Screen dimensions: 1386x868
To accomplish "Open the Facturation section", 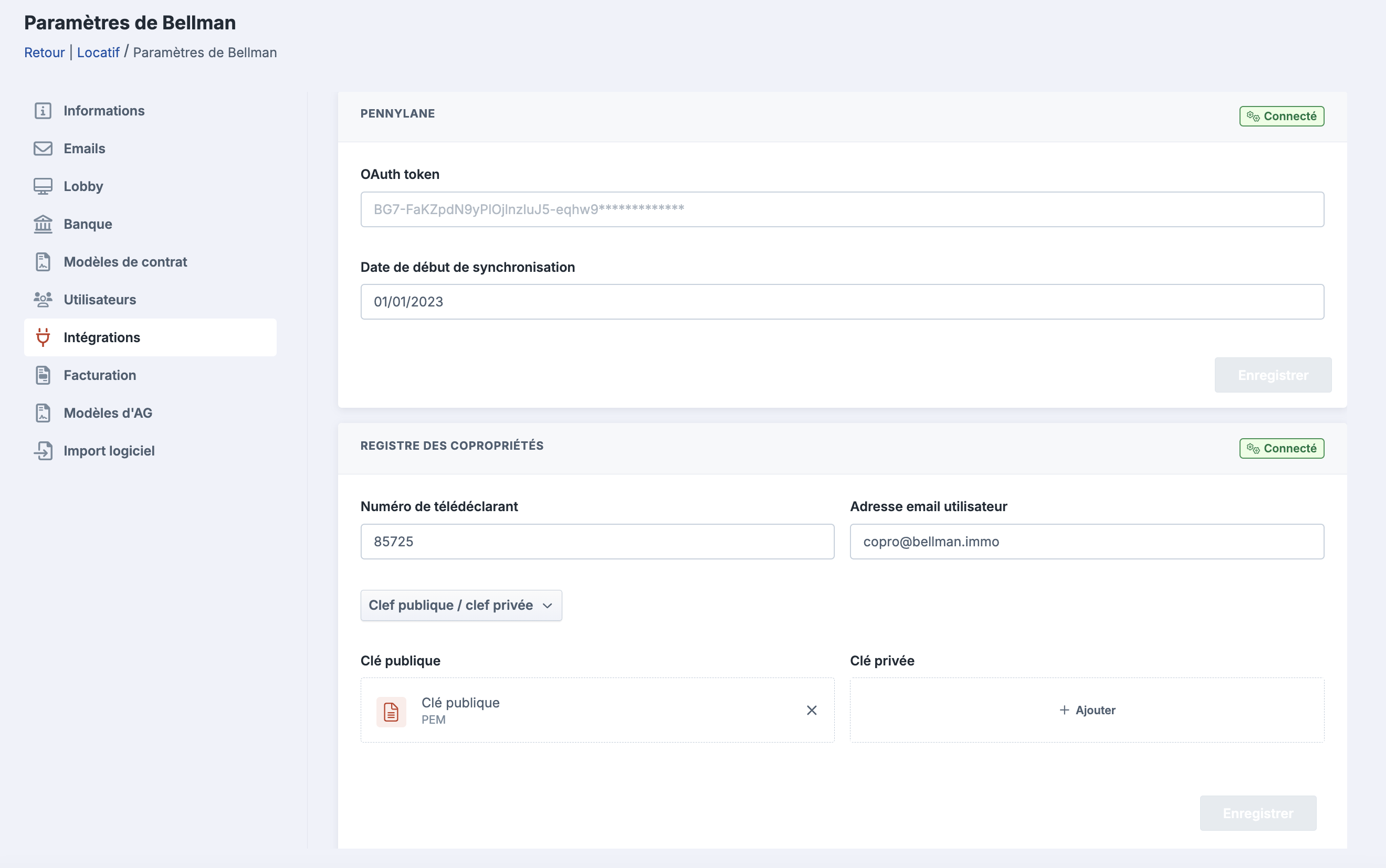I will tap(151, 375).
